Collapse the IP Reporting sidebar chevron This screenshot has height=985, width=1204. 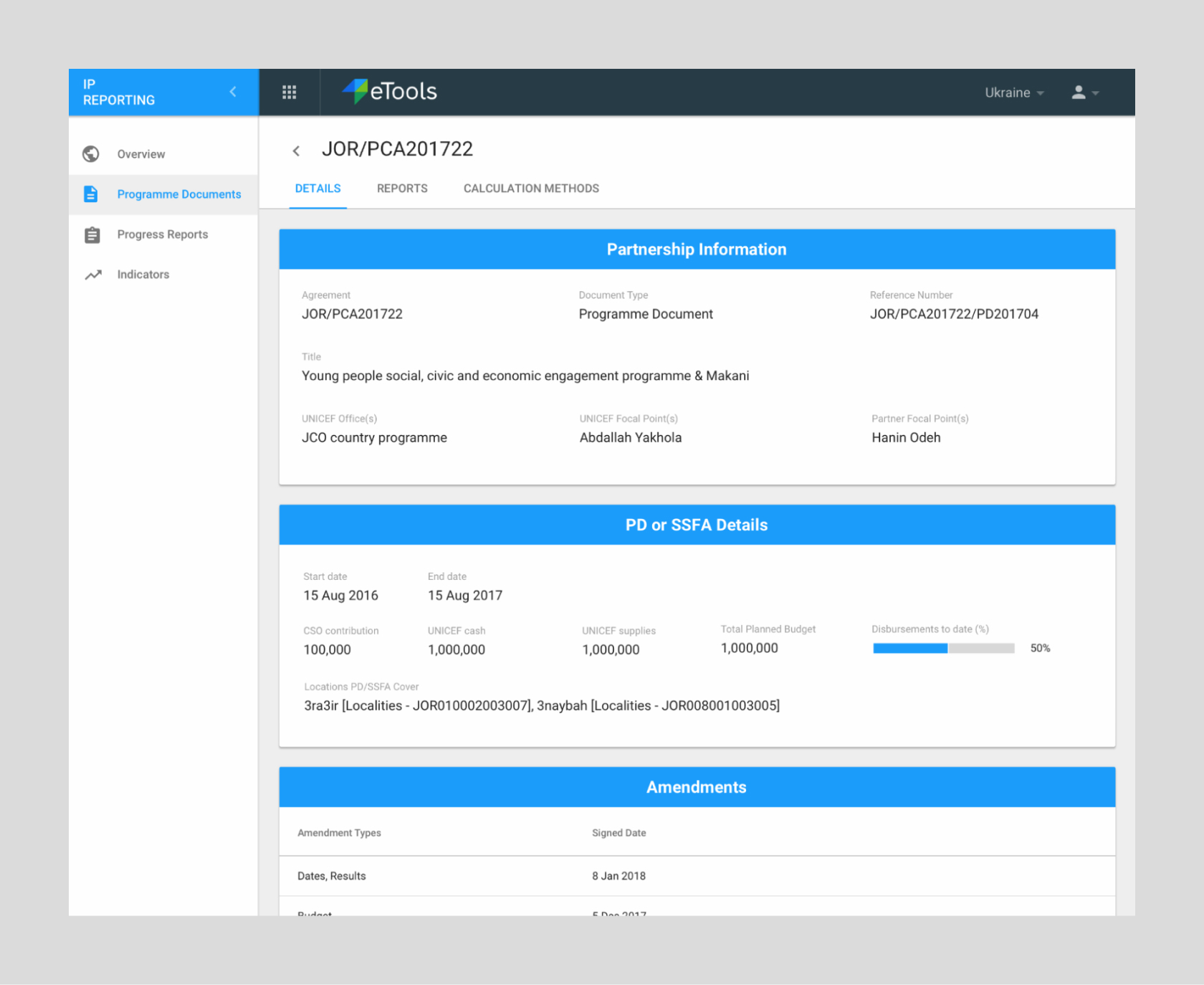click(x=233, y=92)
